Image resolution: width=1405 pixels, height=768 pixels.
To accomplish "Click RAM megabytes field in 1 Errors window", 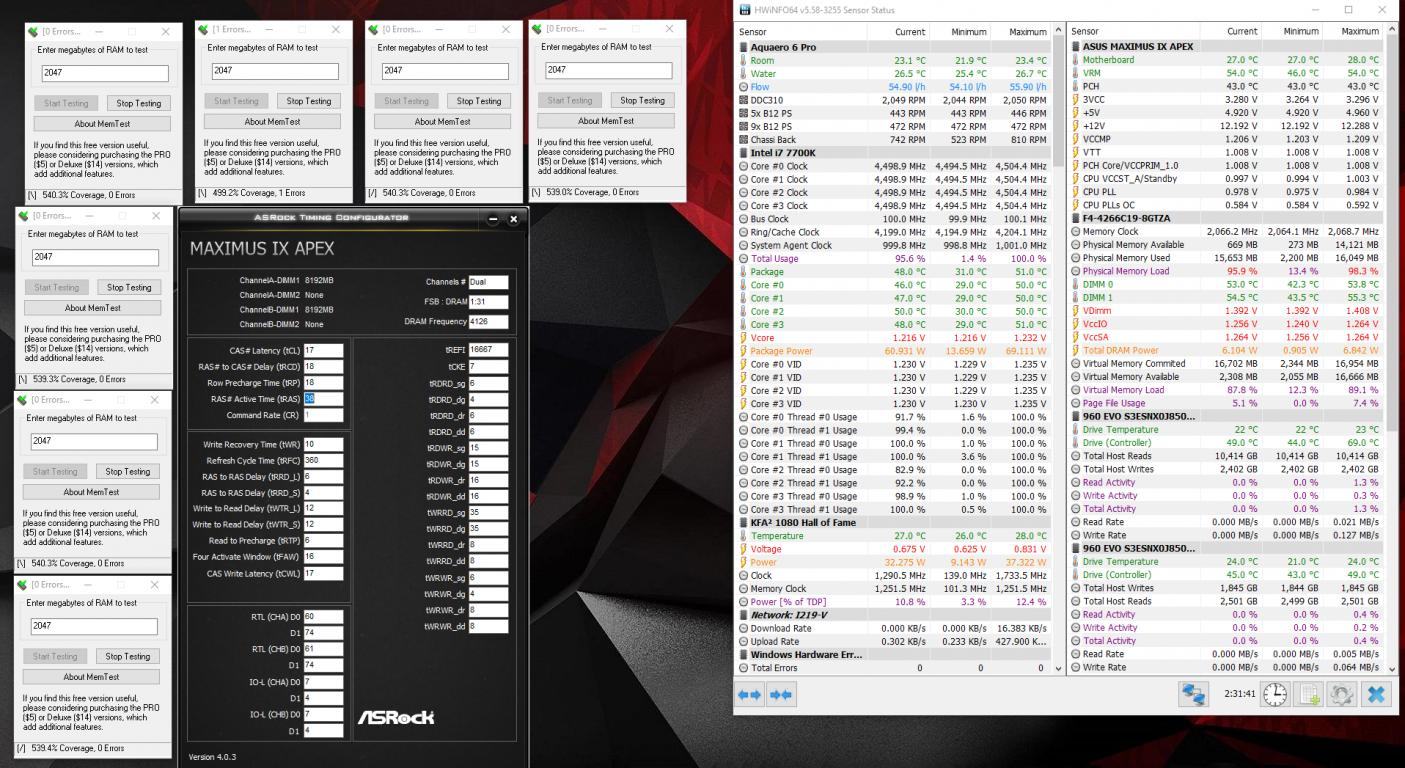I will (274, 71).
